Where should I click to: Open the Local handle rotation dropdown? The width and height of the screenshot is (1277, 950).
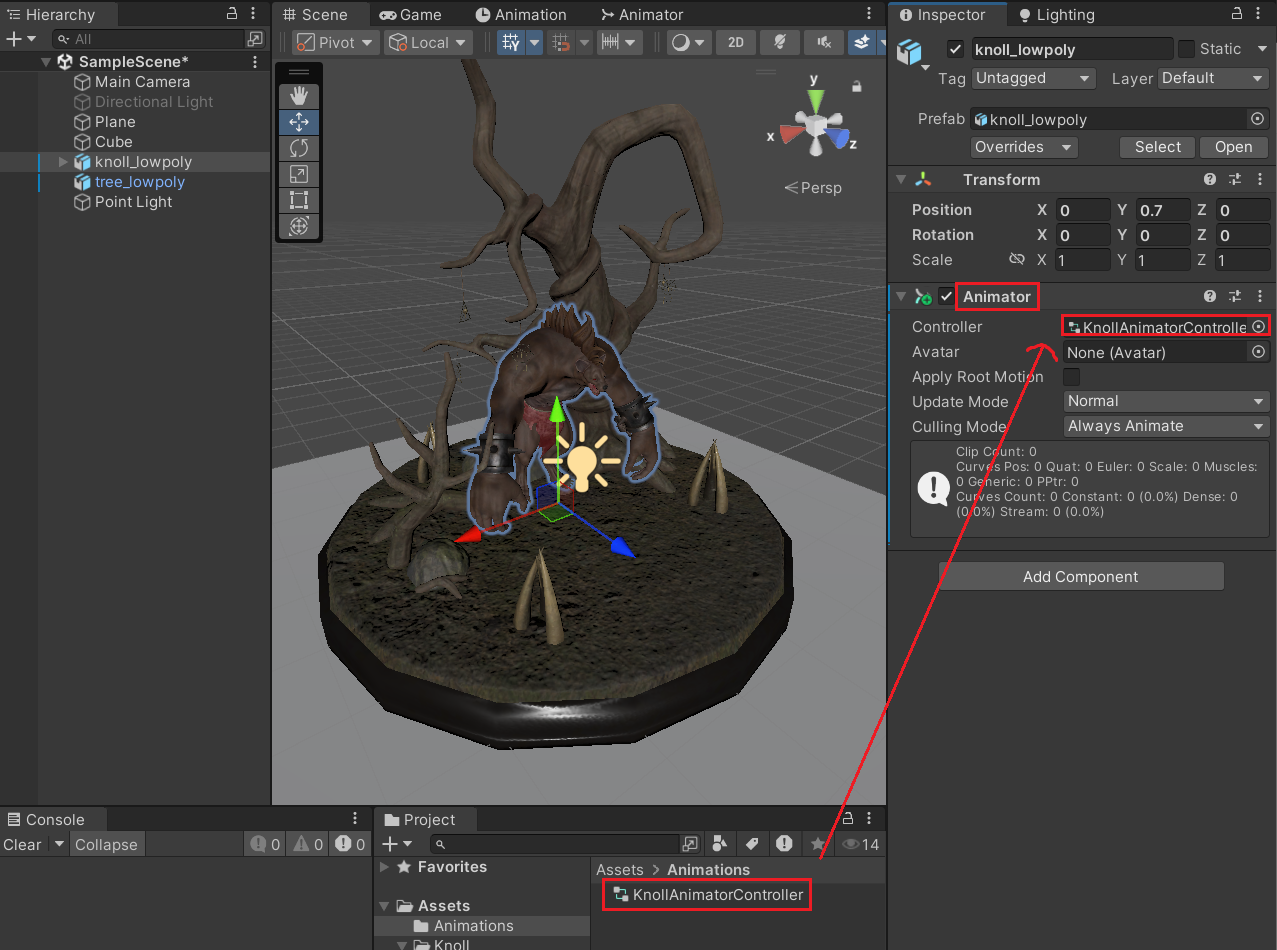click(x=428, y=43)
